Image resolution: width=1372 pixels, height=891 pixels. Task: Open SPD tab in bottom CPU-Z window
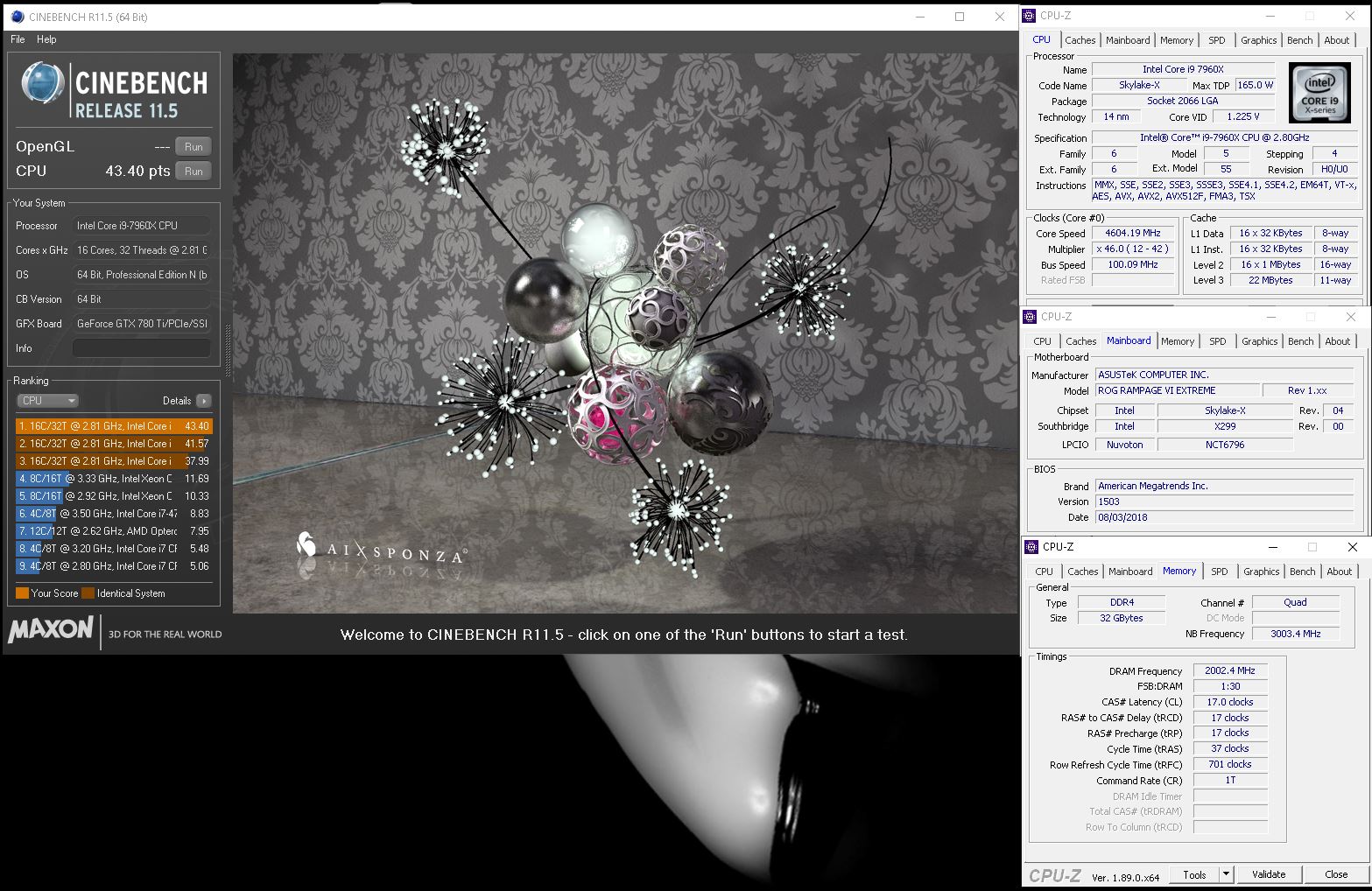(1220, 572)
